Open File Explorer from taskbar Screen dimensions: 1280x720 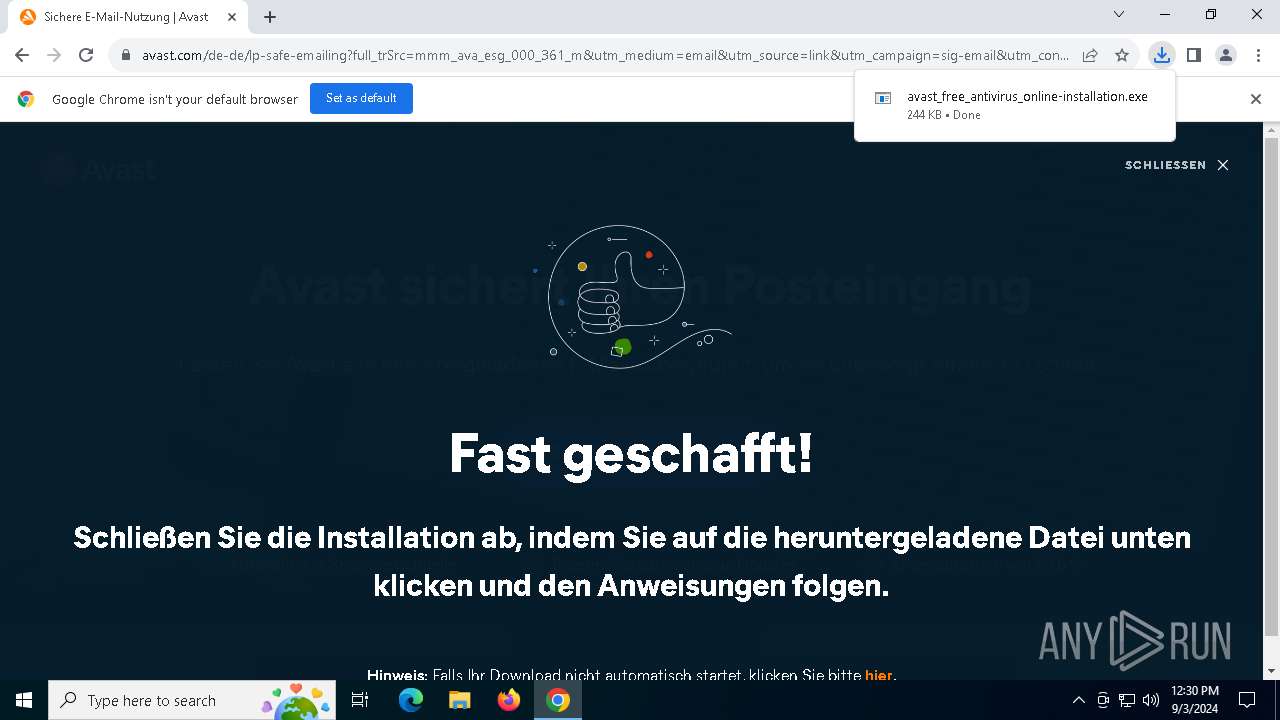(x=459, y=700)
